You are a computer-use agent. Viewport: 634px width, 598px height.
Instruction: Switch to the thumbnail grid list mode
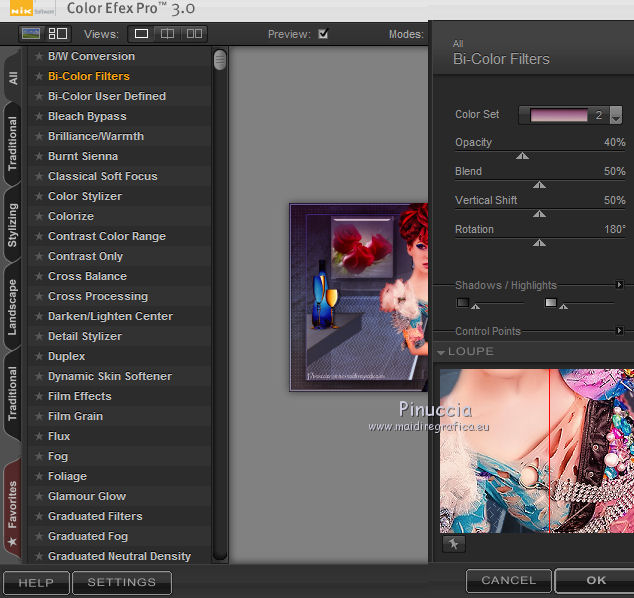[58, 33]
